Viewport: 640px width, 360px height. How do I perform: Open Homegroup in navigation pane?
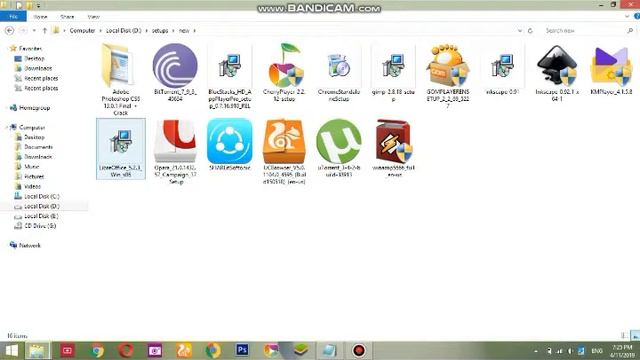(x=34, y=108)
